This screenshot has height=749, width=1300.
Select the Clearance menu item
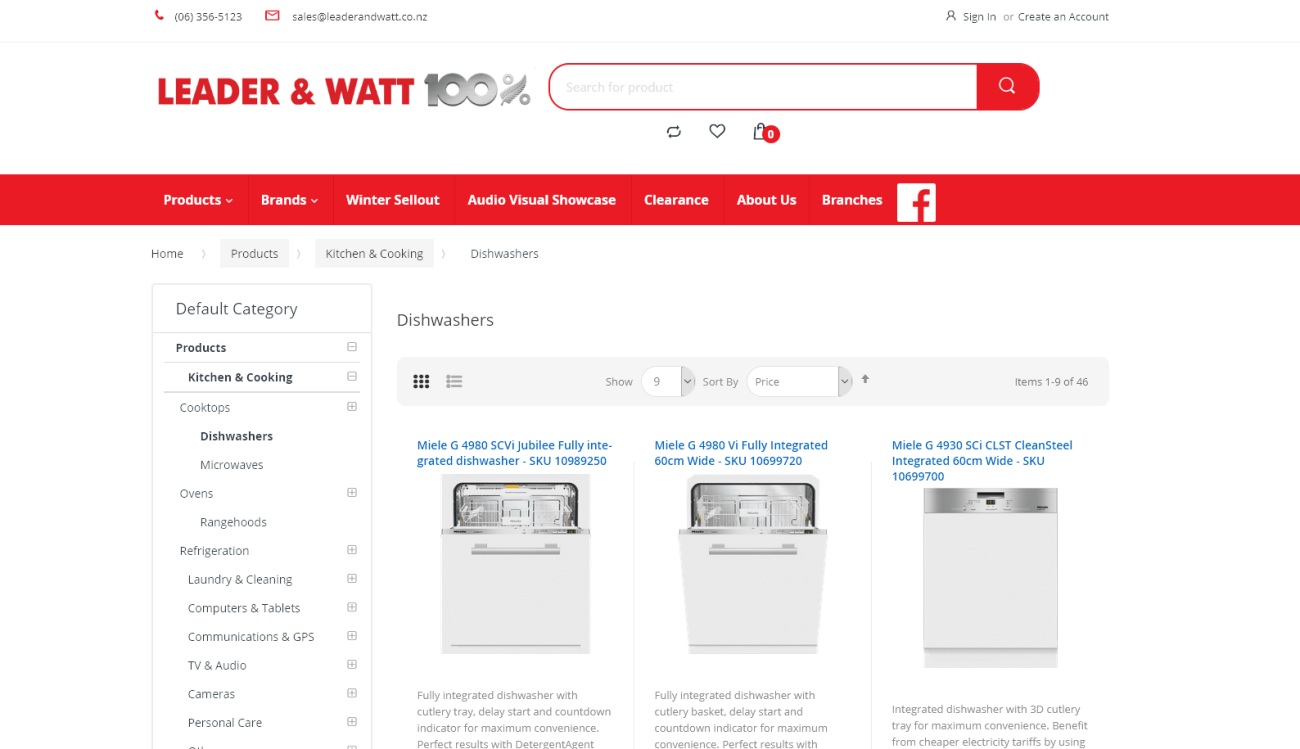[x=676, y=199]
